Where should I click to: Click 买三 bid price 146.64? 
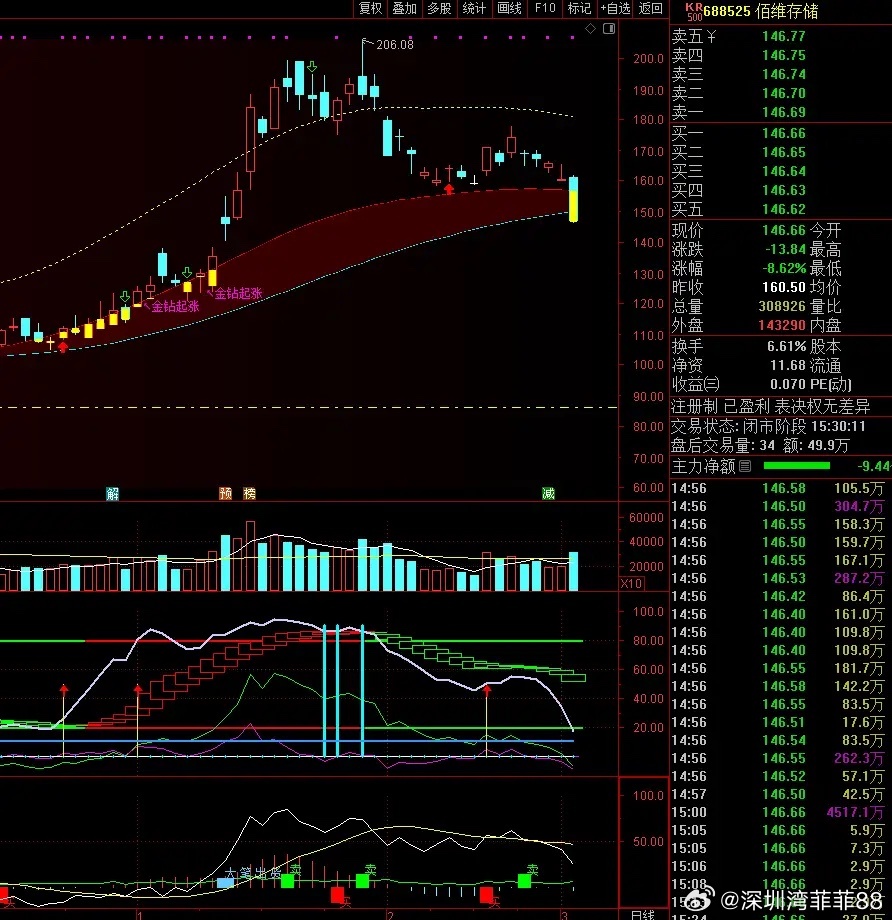(x=783, y=171)
